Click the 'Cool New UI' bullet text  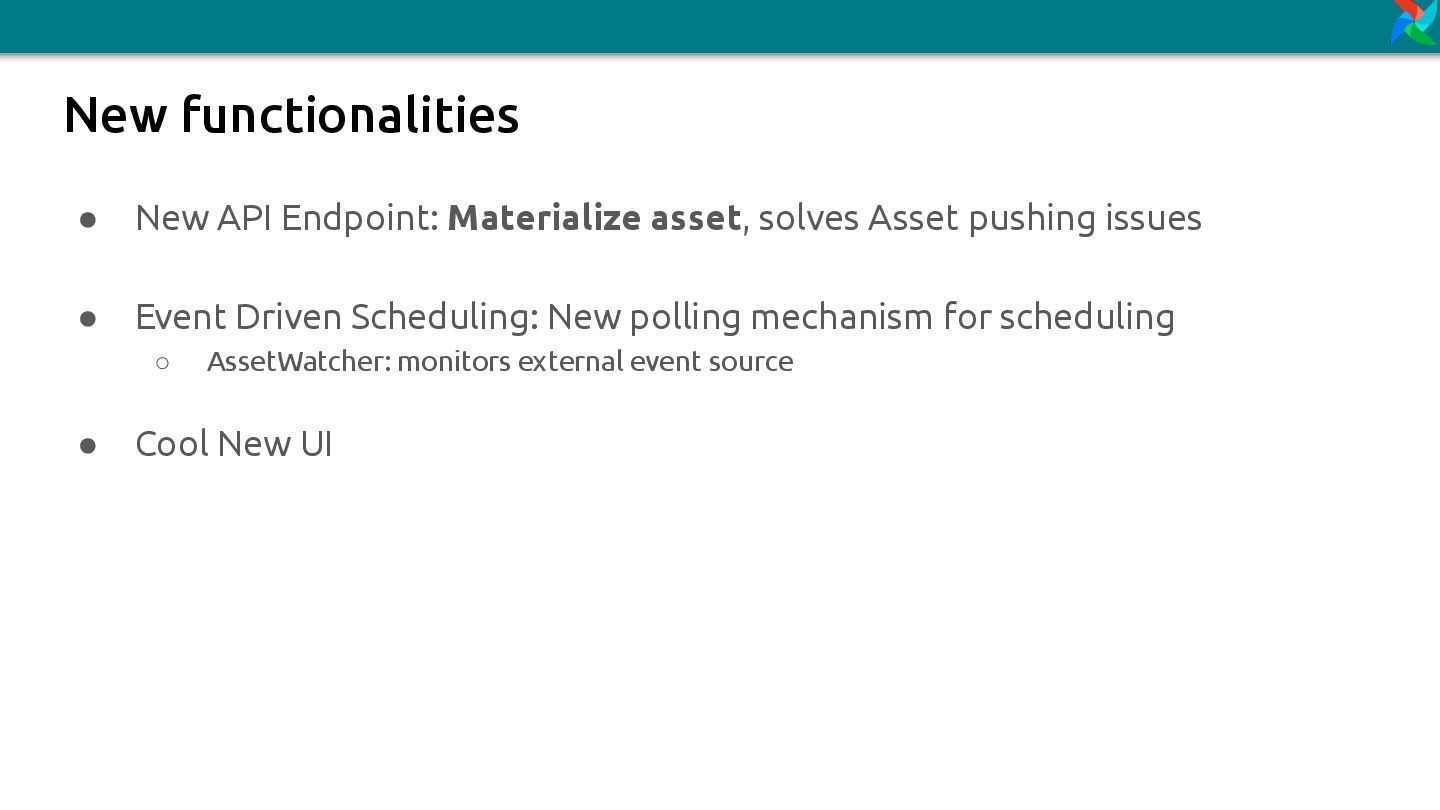tap(234, 444)
